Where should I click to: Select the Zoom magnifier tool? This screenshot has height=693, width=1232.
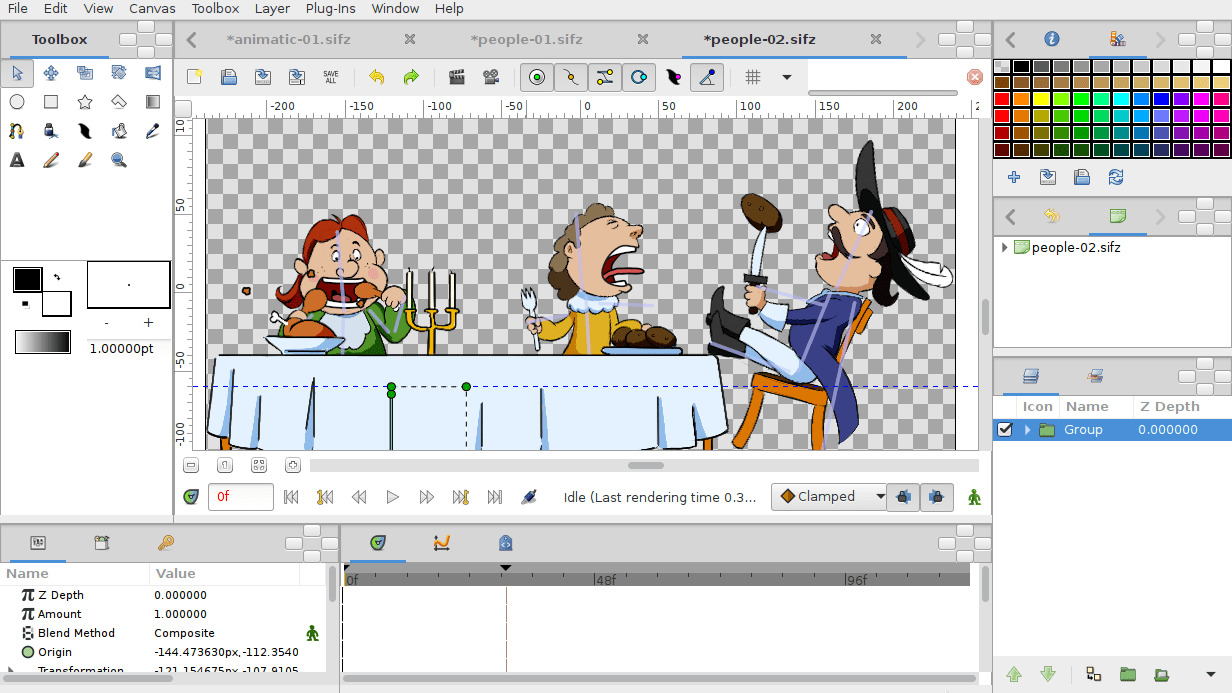point(119,160)
